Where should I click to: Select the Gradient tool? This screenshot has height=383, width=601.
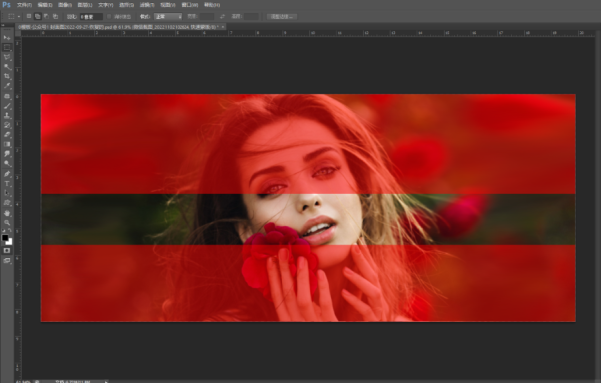(x=7, y=144)
